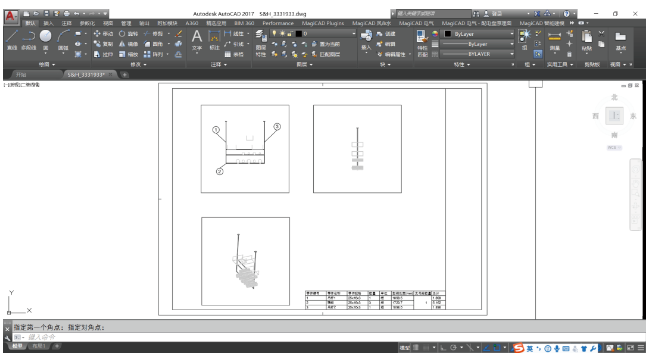
Task: Toggle layer on/off lightbulb icon
Action: 274,33
